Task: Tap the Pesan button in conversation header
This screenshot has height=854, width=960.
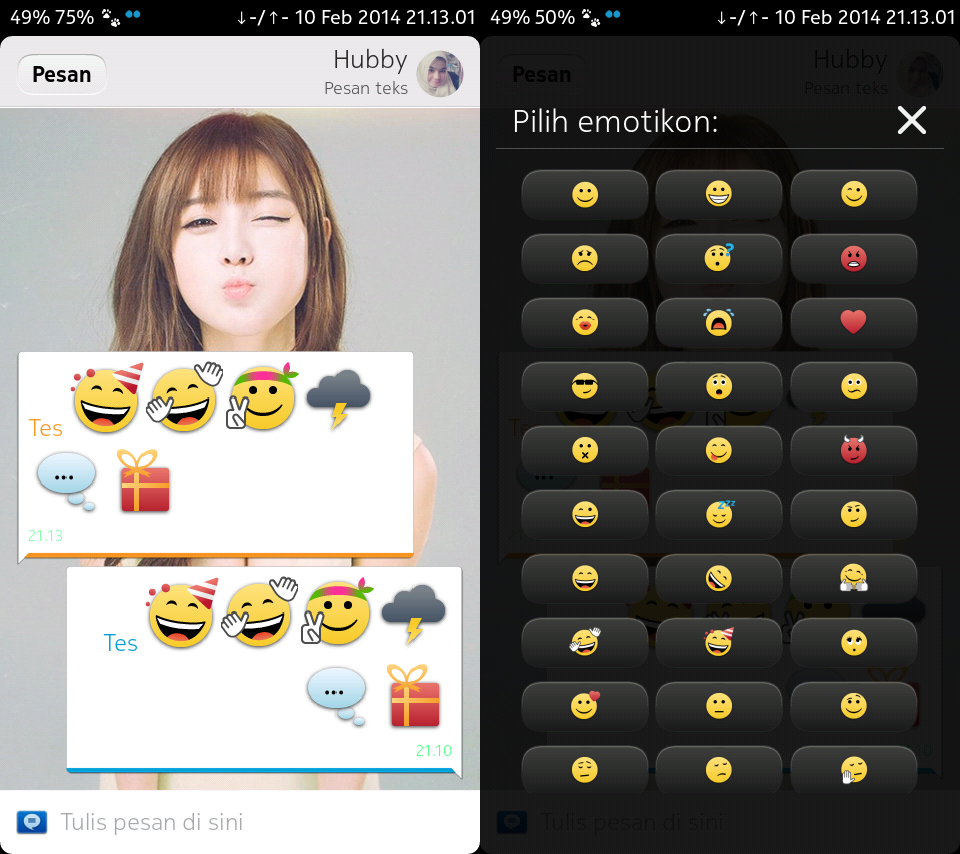Action: coord(61,74)
